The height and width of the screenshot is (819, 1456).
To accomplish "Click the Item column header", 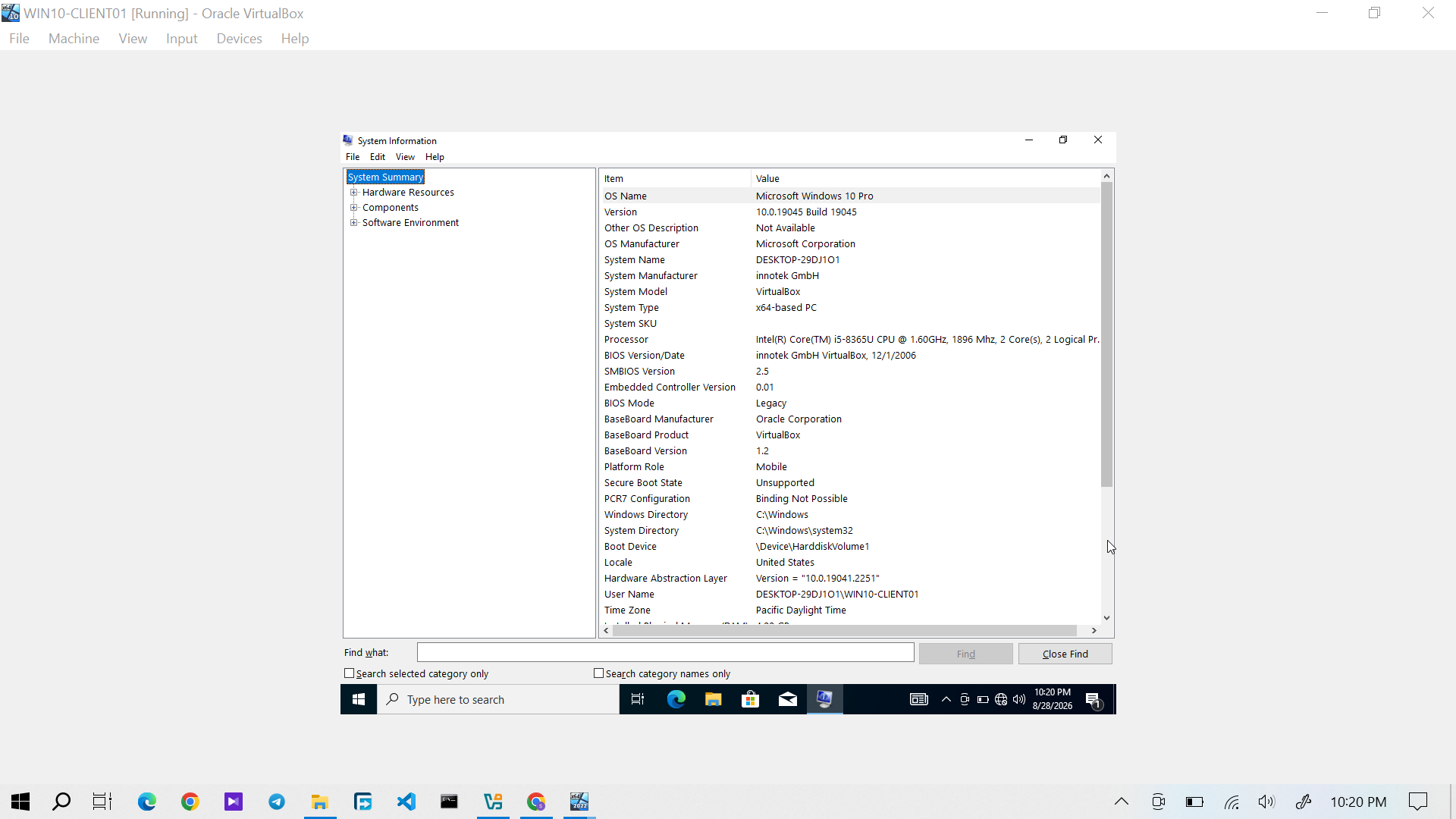I will (x=675, y=179).
